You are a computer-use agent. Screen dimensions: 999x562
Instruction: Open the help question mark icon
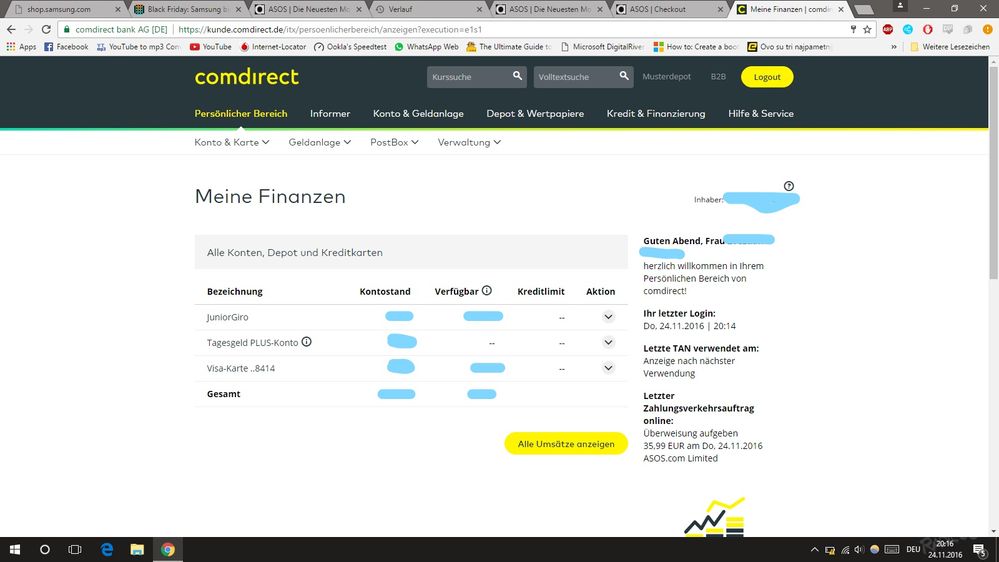click(x=789, y=186)
